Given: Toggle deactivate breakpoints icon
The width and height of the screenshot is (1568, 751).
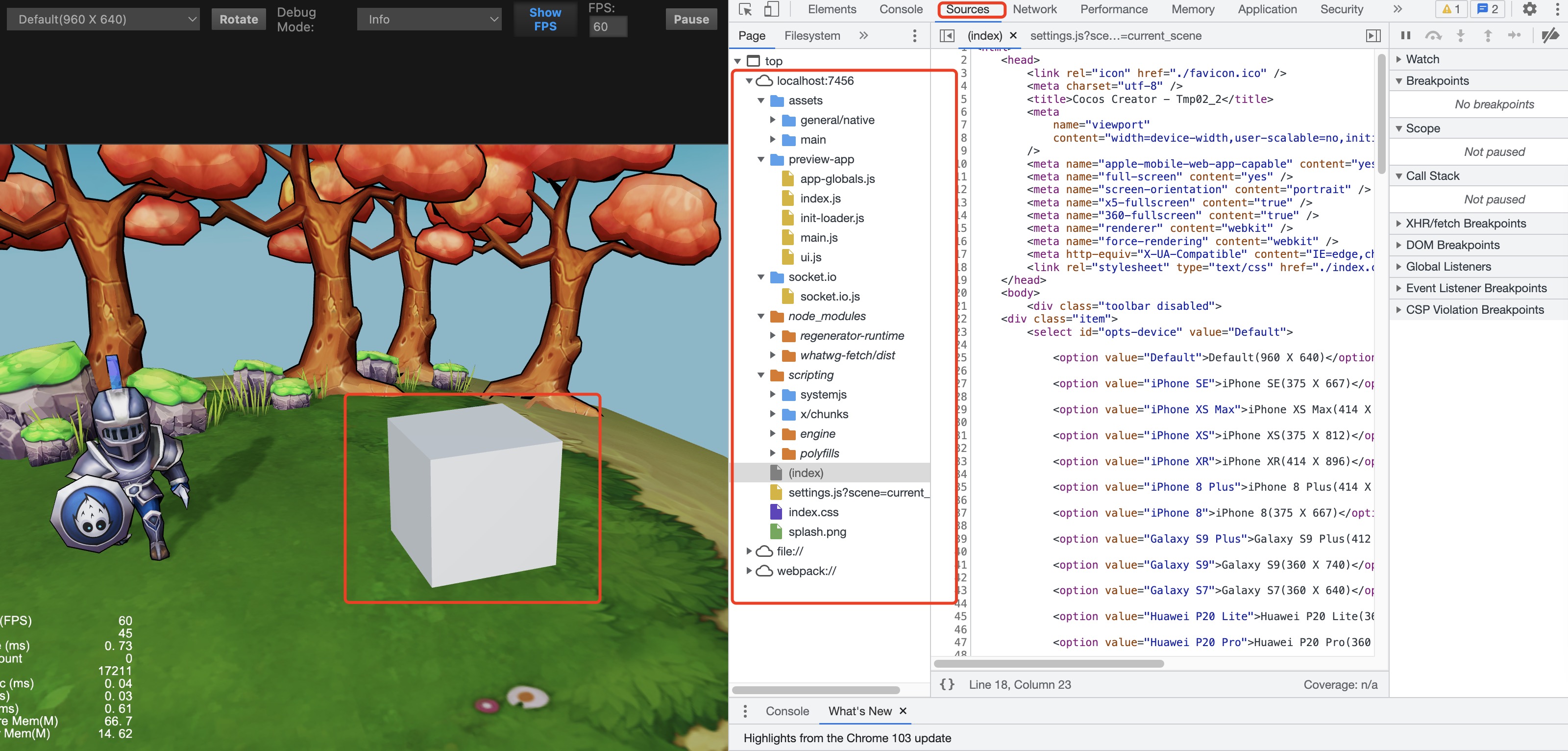Looking at the screenshot, I should click(1550, 35).
